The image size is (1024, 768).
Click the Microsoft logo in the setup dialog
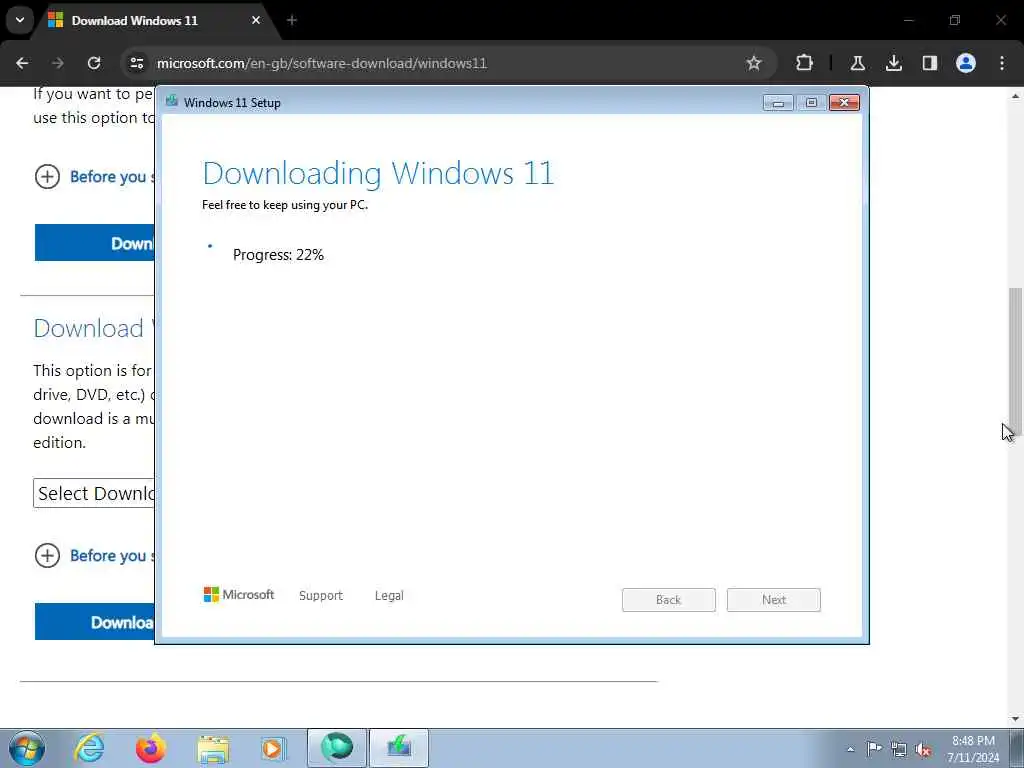coord(239,594)
